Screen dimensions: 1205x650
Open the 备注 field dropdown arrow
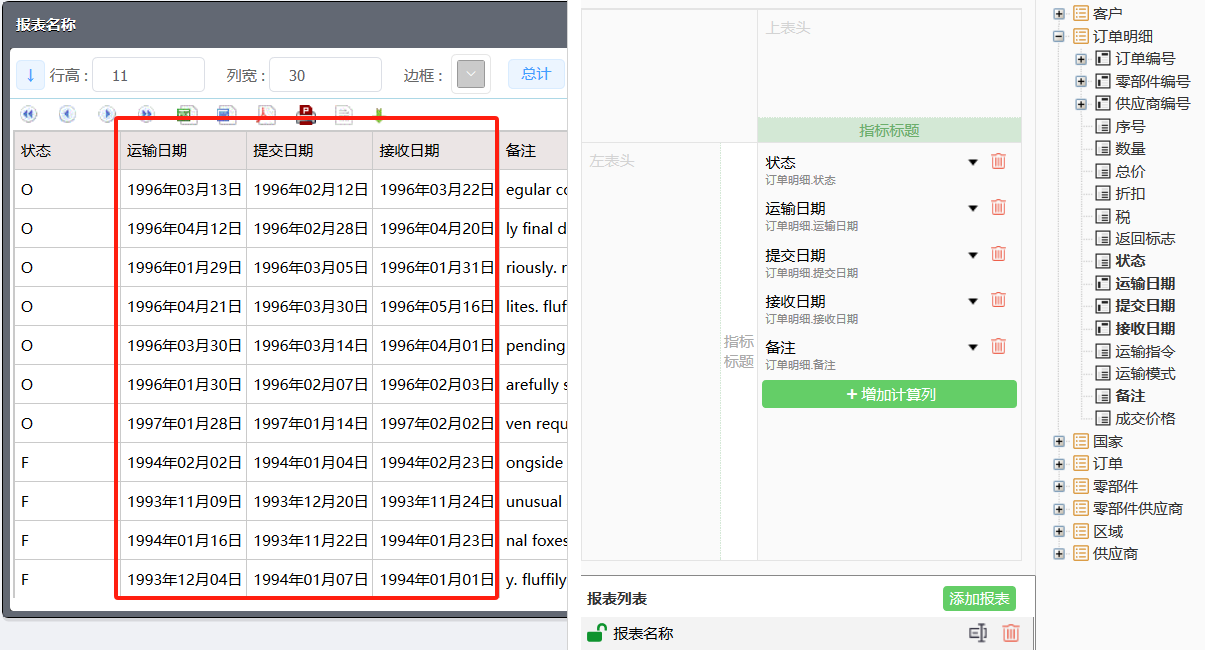(973, 348)
